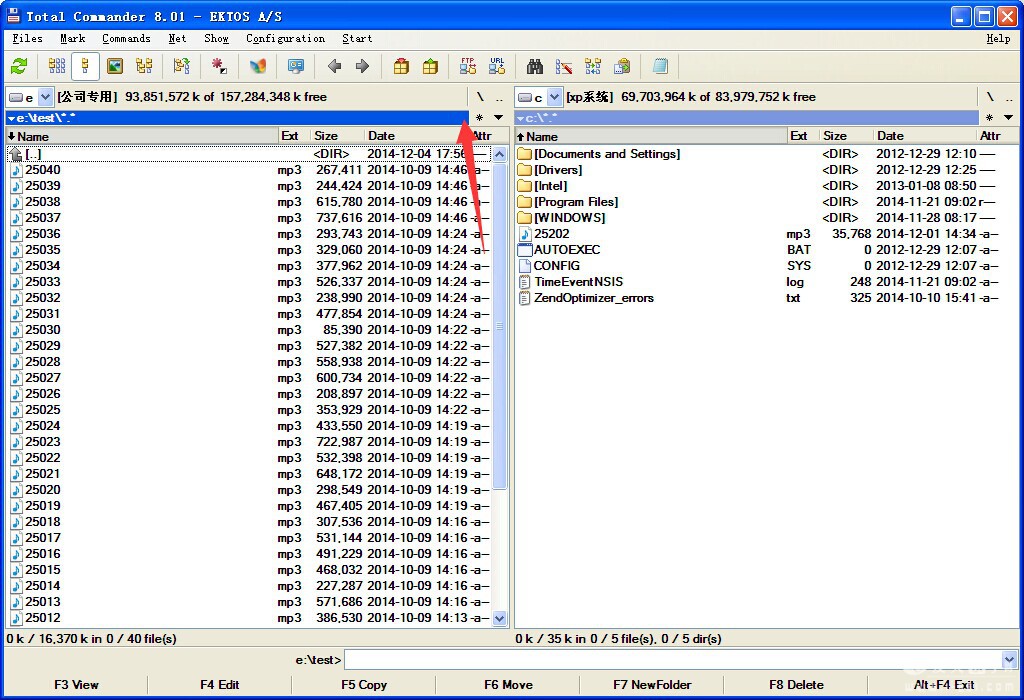Click the F3 View button
Image resolution: width=1024 pixels, height=700 pixels.
coord(76,685)
